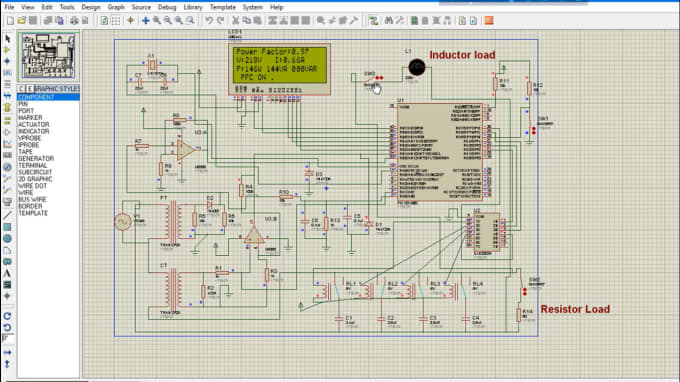Viewport: 680px width, 382px height.
Task: Open the Library menu
Action: click(193, 7)
